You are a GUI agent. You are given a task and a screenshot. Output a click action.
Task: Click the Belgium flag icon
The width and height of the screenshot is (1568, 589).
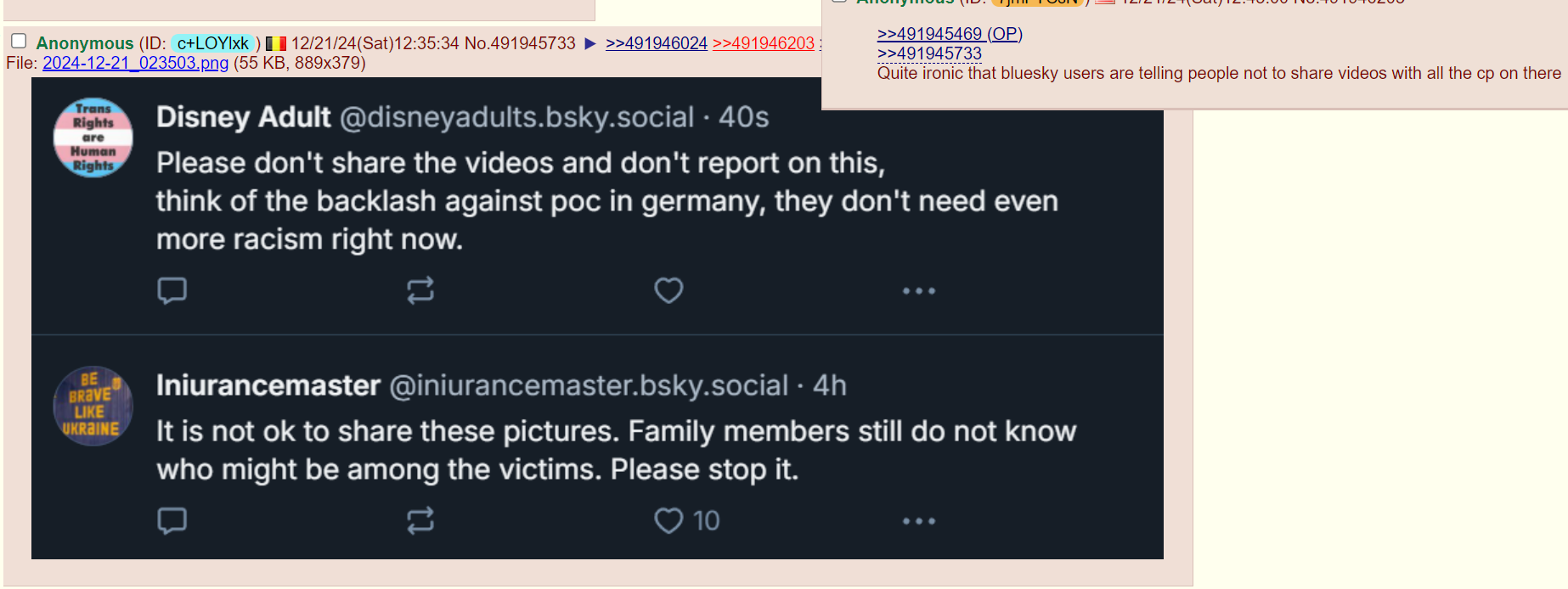276,43
